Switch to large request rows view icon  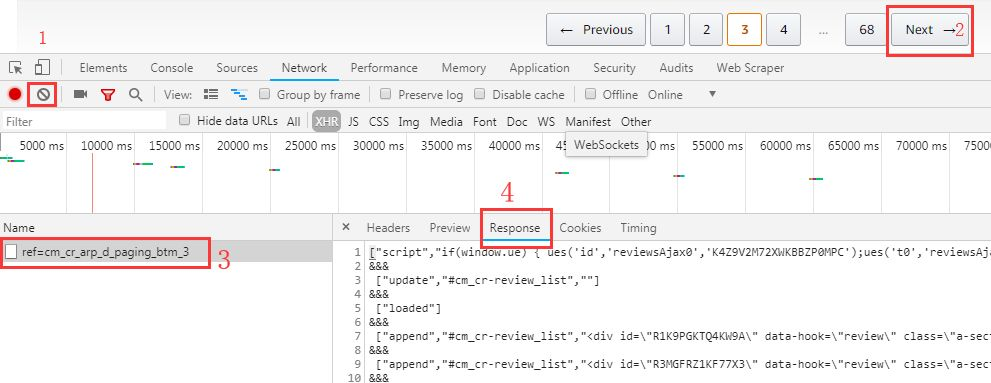tap(211, 95)
